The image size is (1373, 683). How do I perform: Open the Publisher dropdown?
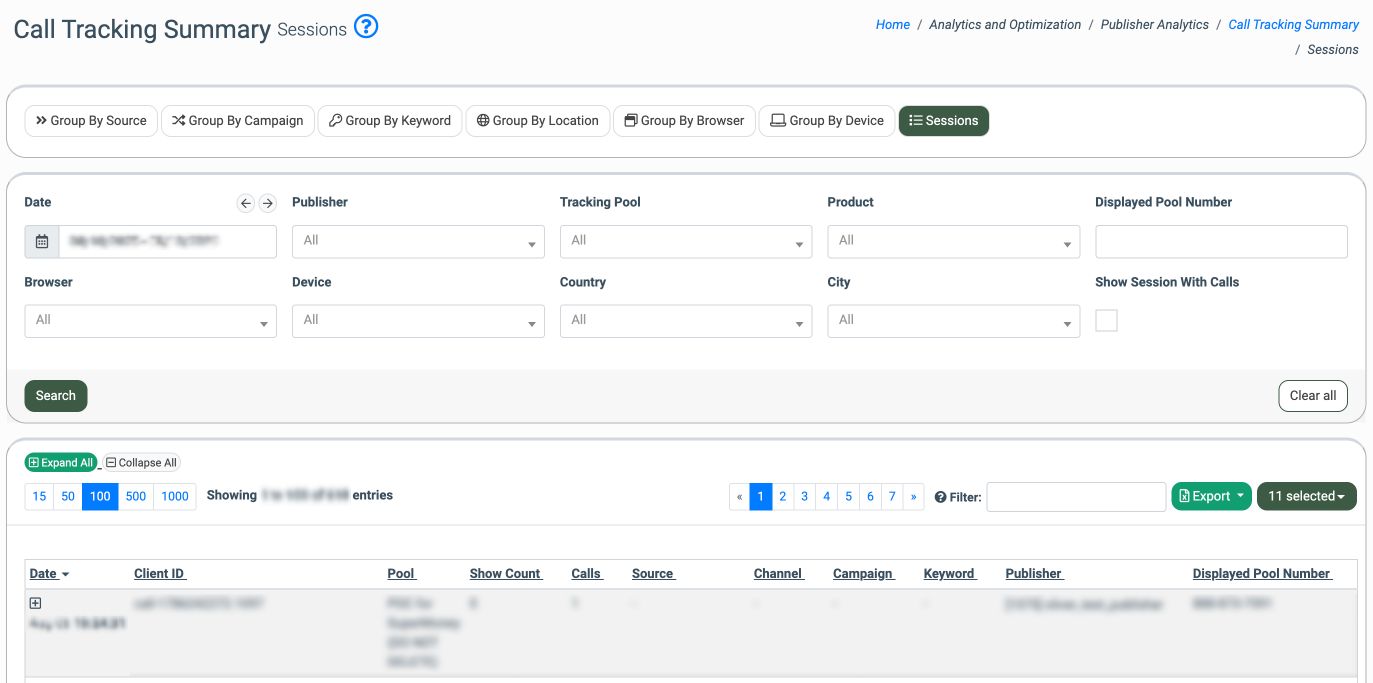(x=418, y=242)
